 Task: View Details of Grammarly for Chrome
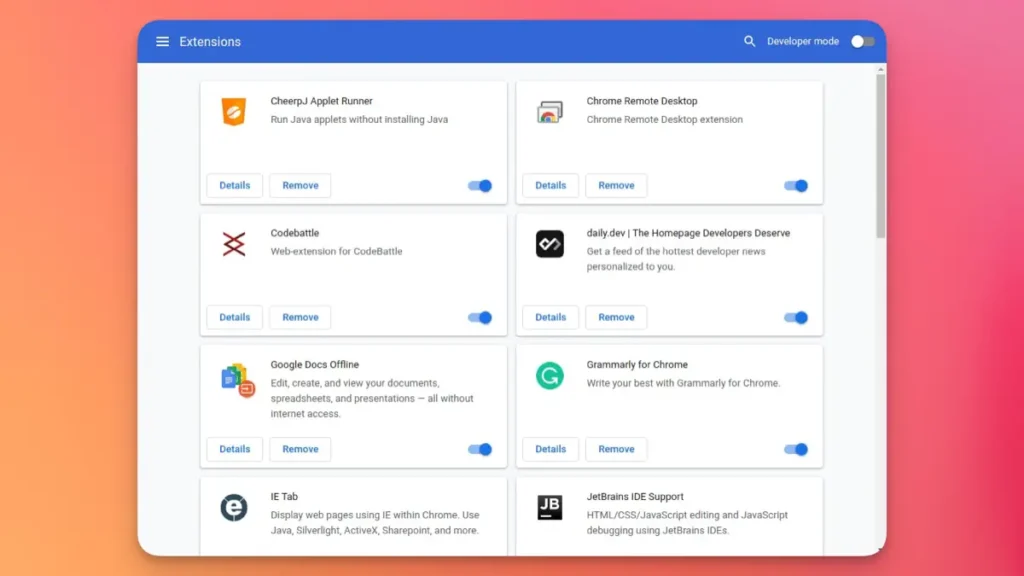click(x=550, y=449)
